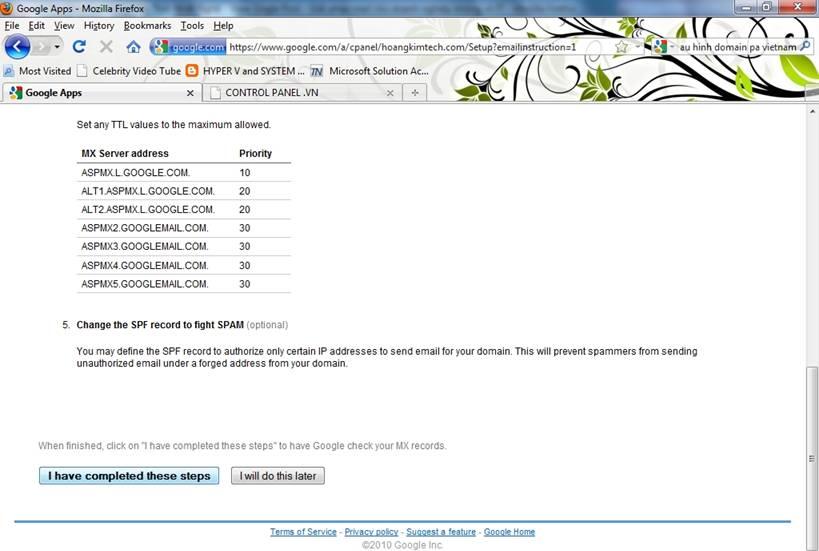Screen dimensions: 819x551
Task: Click the Forward navigation arrow
Action: tap(41, 47)
